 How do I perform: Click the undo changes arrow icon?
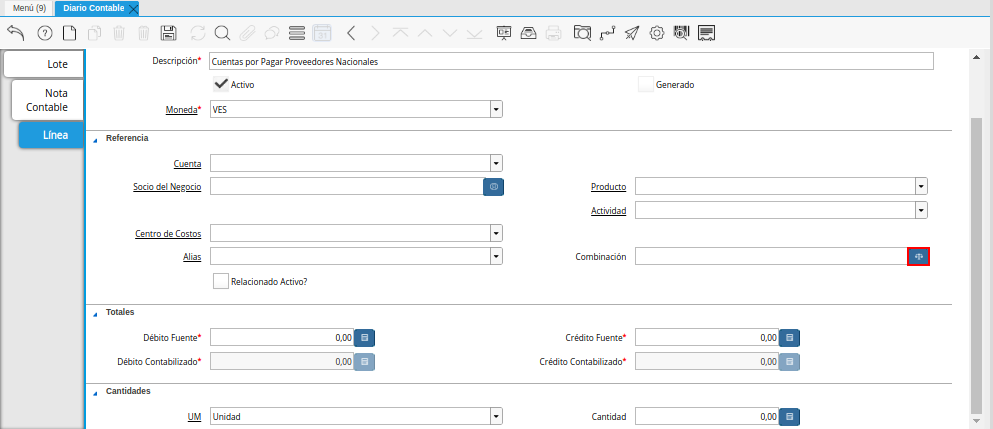[x=16, y=33]
